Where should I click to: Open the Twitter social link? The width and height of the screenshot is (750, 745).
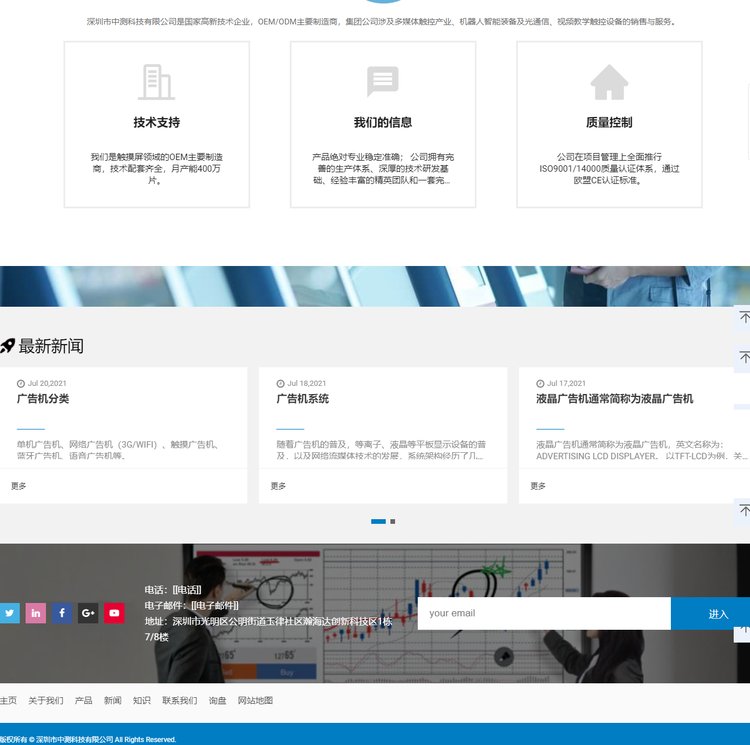[x=9, y=613]
